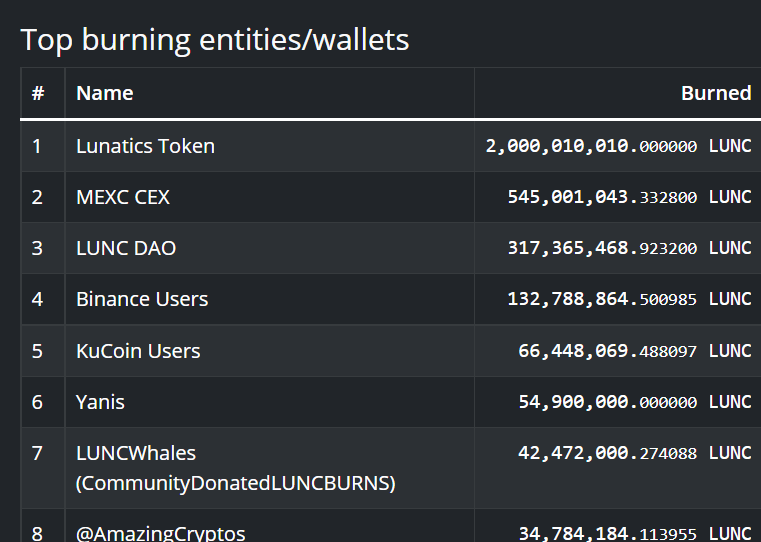Click the 545,001,043 LUNC burned value
Image resolution: width=761 pixels, height=542 pixels.
629,197
